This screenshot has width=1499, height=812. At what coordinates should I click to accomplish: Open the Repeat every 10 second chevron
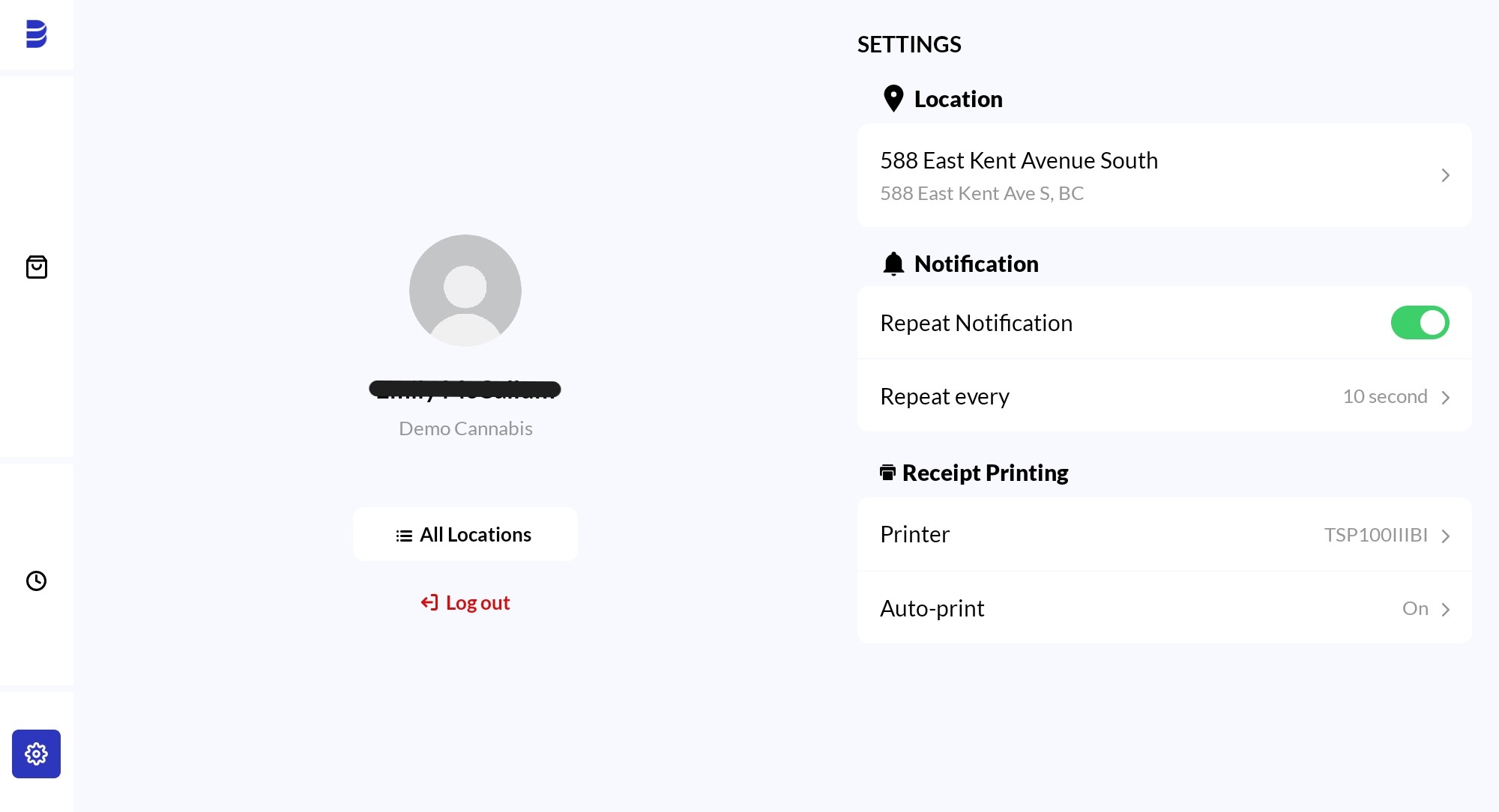tap(1445, 397)
